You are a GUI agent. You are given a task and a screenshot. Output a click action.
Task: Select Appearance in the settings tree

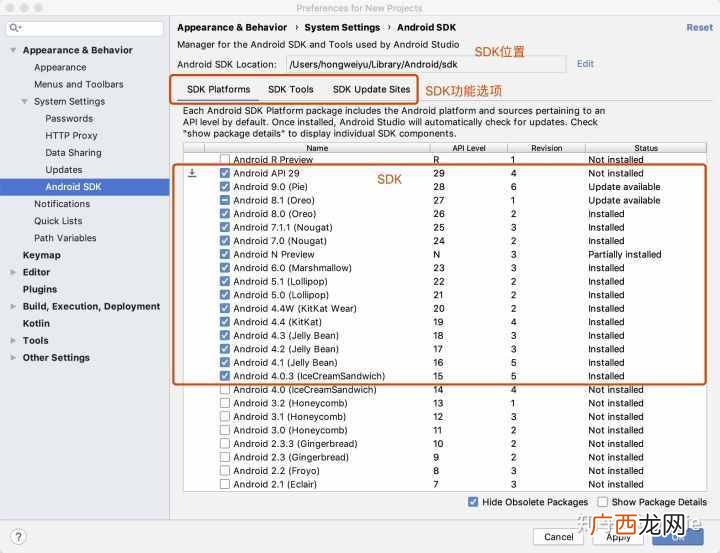[60, 67]
